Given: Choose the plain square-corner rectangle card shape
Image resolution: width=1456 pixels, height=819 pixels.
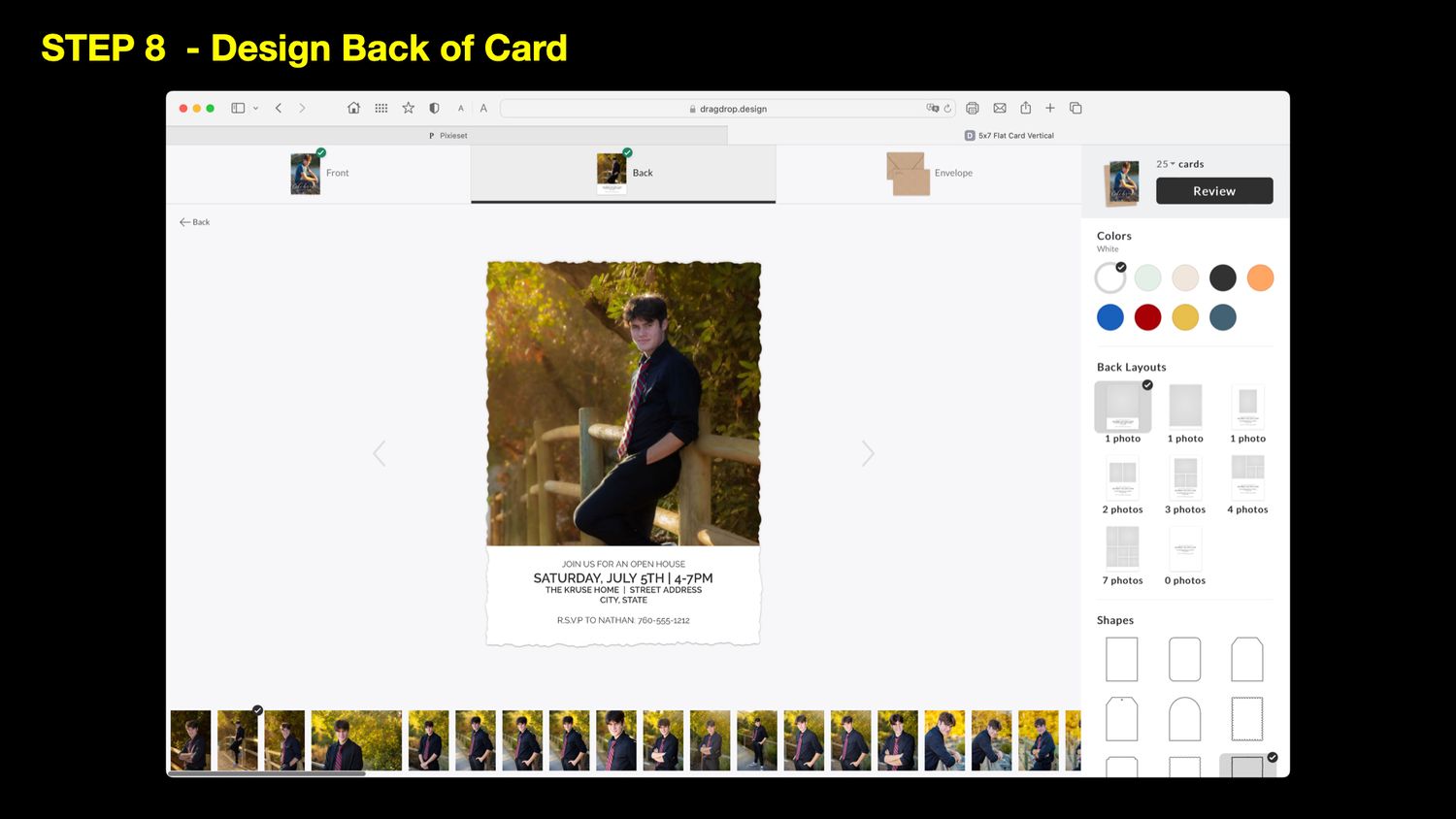Looking at the screenshot, I should coord(1122,660).
